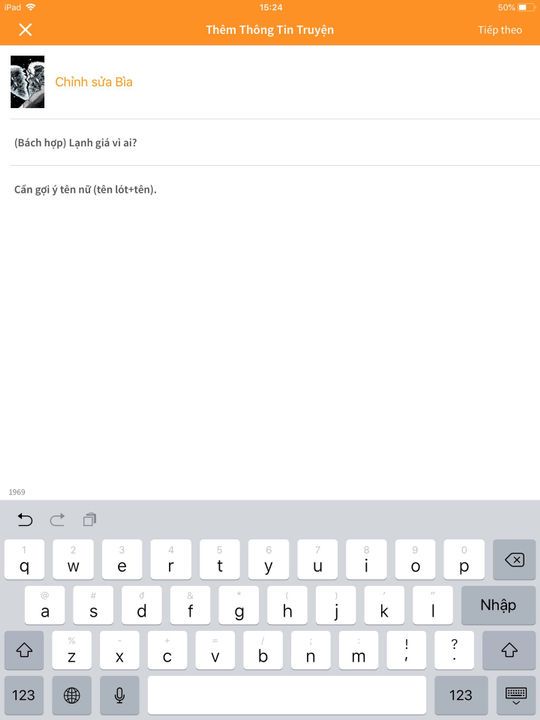The height and width of the screenshot is (720, 540).
Task: Tap the question mark key
Action: click(454, 650)
